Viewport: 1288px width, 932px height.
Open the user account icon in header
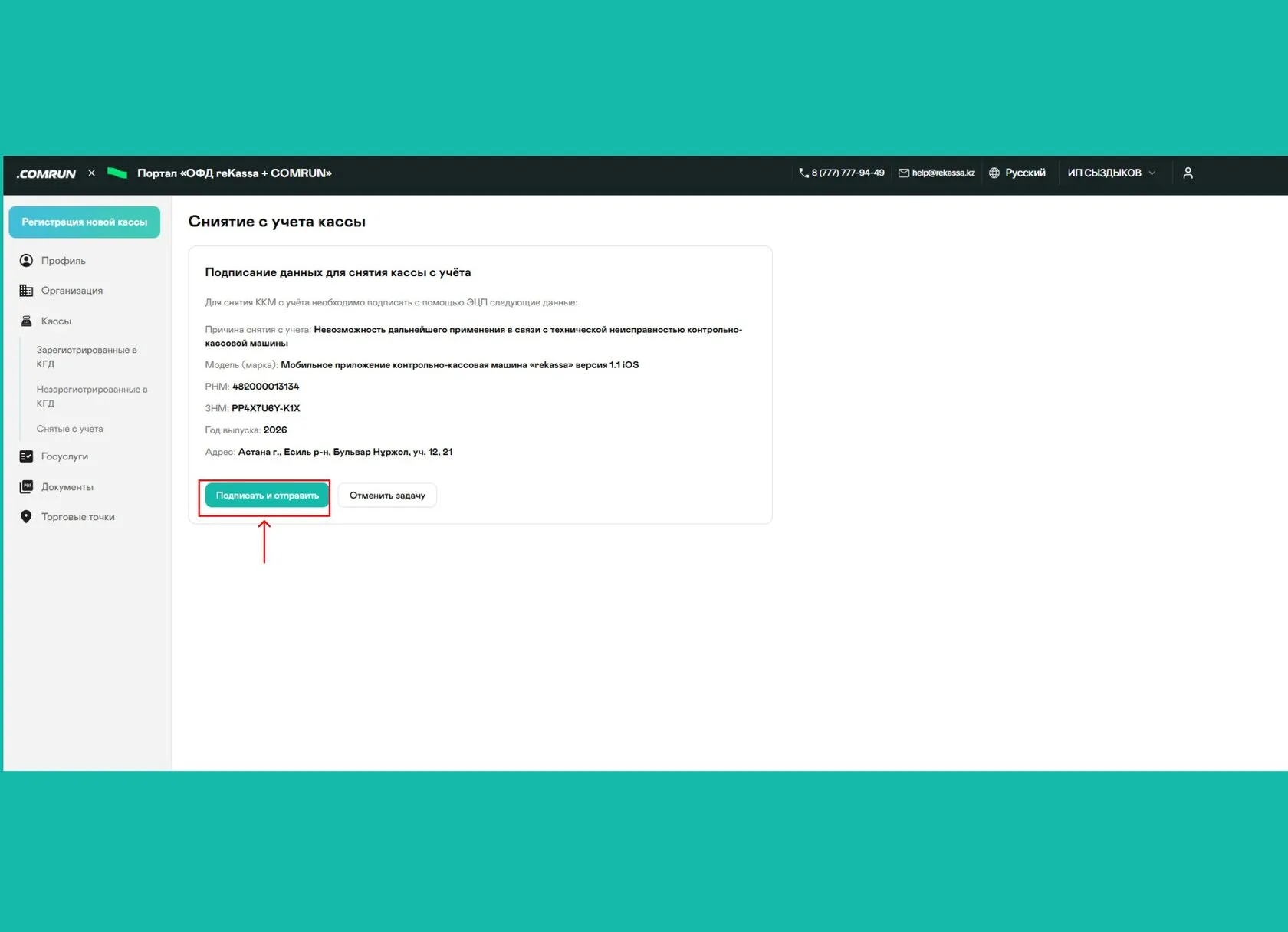(x=1188, y=173)
